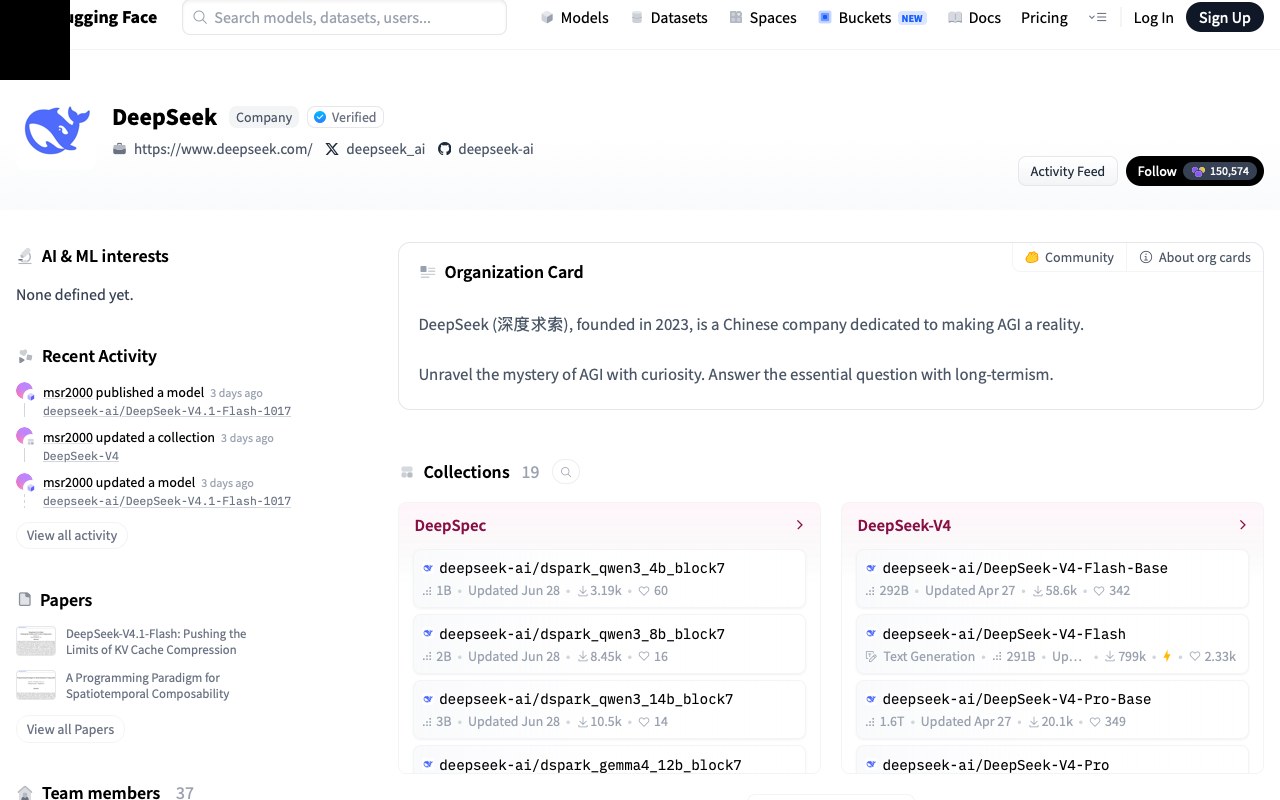The height and width of the screenshot is (800, 1280).
Task: Open the deepseek-ai/DeepSeek-V4-Pro-Base model
Action: click(1052, 709)
